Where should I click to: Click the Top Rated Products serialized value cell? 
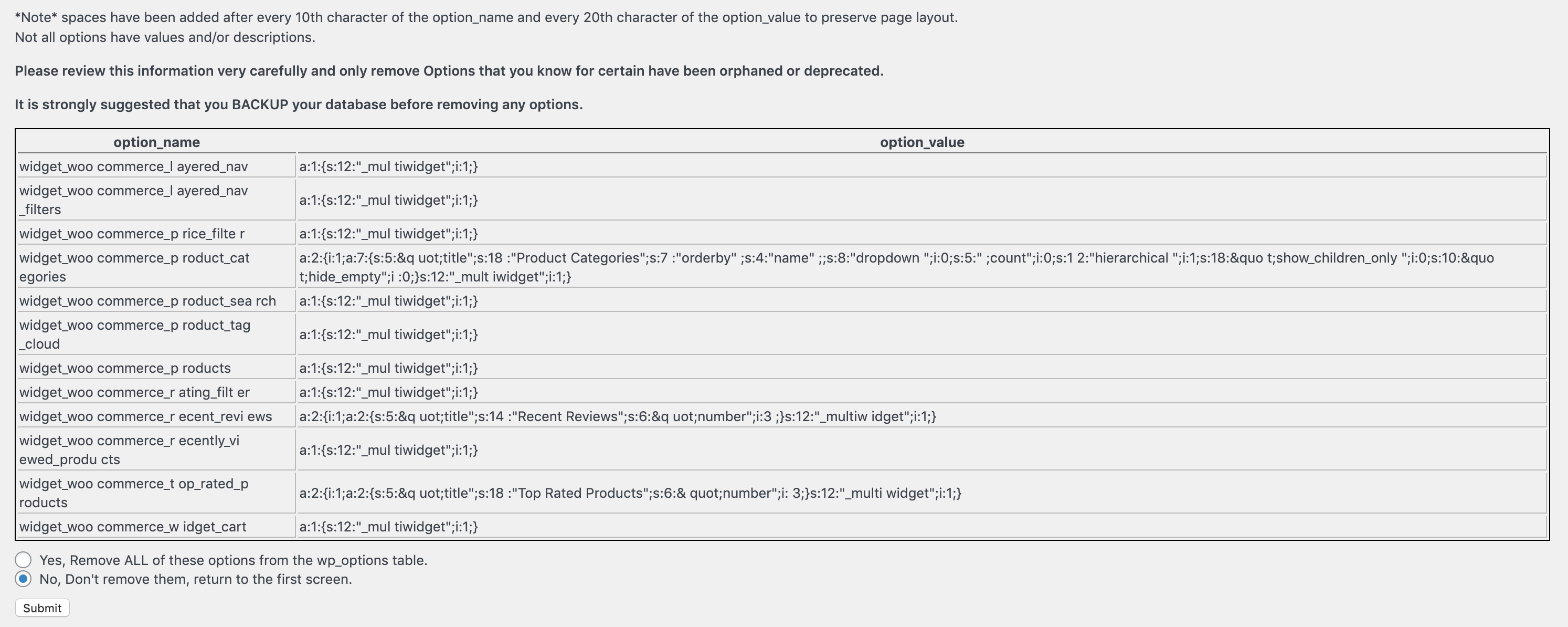point(630,493)
